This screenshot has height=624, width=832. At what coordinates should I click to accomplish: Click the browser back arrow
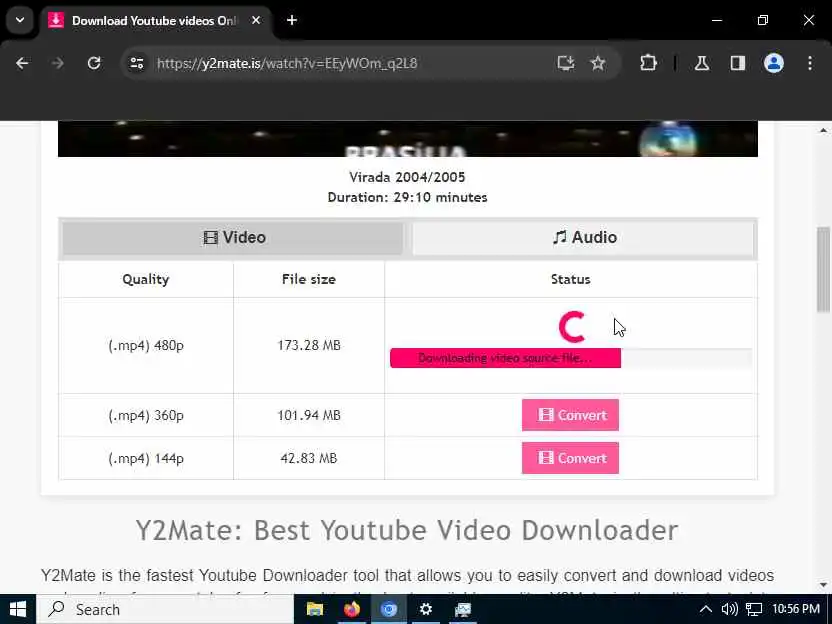22,63
